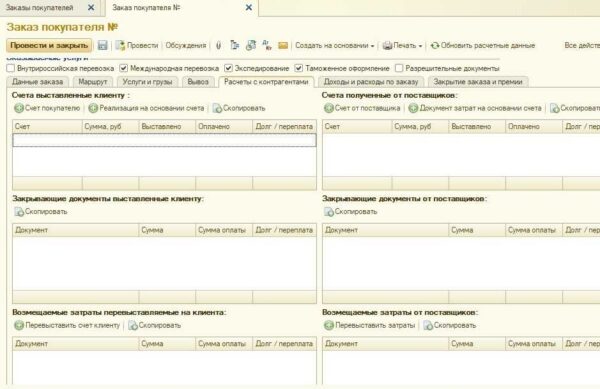Add invoice via Счет покупателю
This screenshot has height=389, width=600.
pyautogui.click(x=47, y=108)
